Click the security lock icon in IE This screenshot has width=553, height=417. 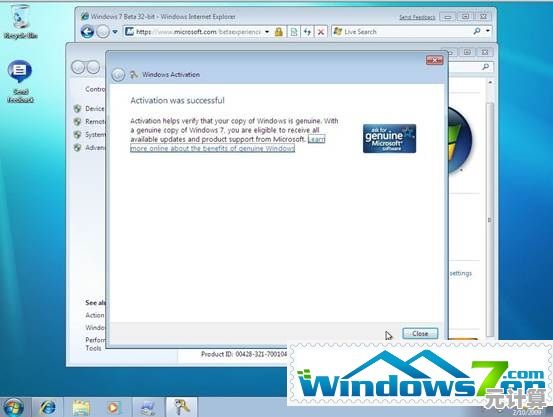click(279, 32)
